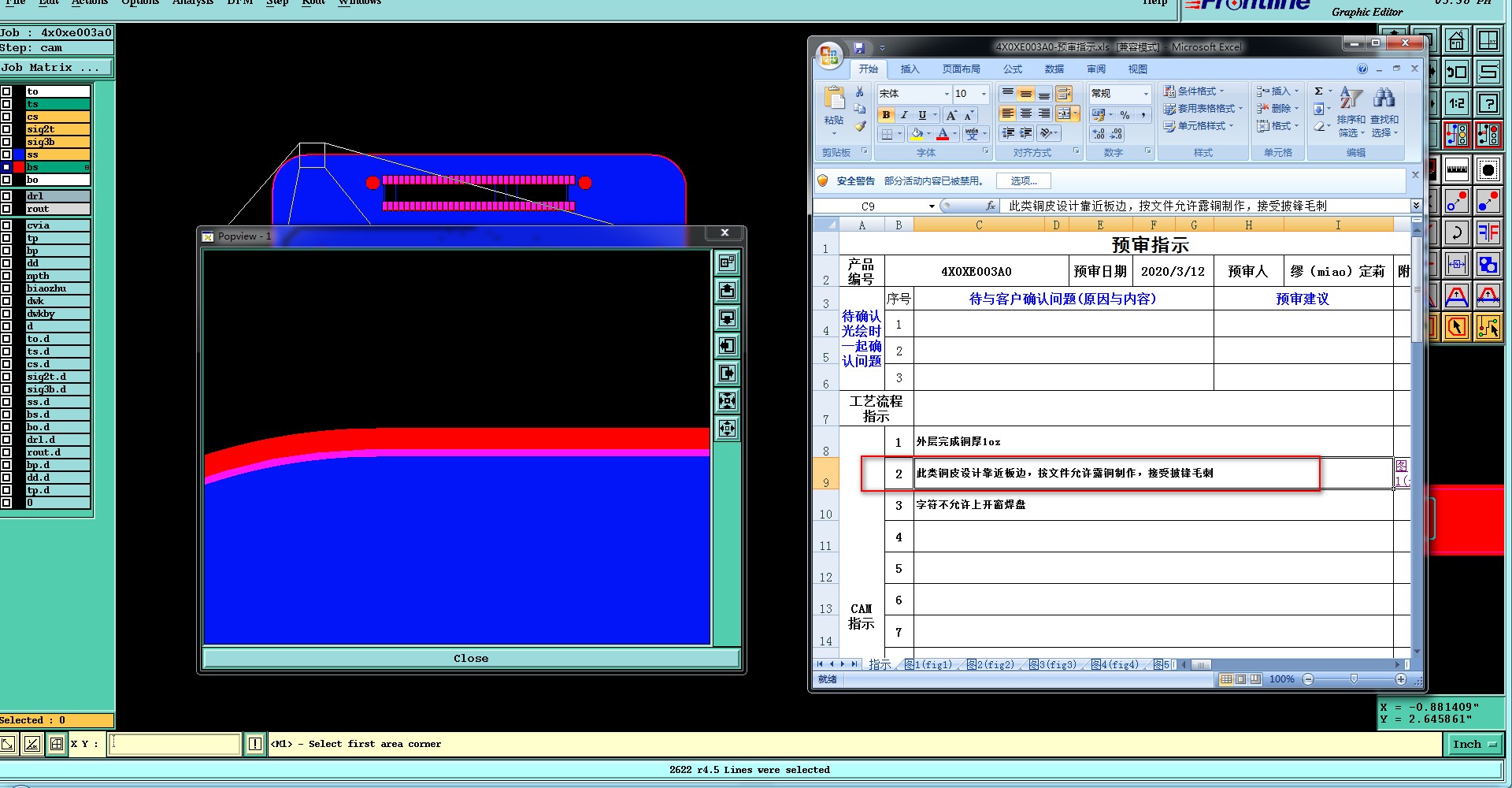The width and height of the screenshot is (1512, 788).
Task: Click the curved arrow rotate icon
Action: coord(1457,232)
